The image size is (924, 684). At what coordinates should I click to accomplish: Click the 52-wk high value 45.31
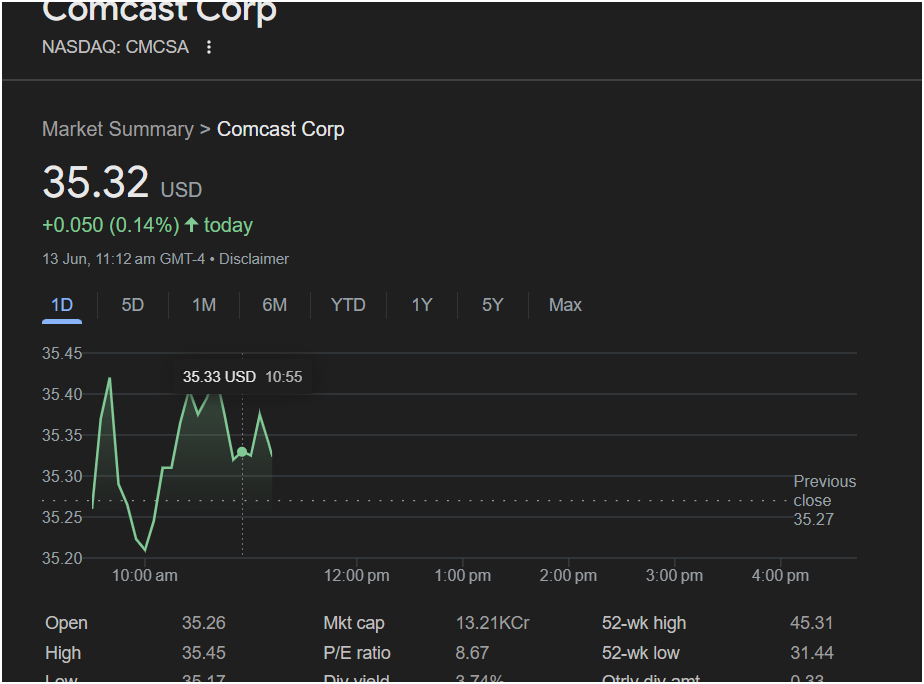tap(811, 623)
